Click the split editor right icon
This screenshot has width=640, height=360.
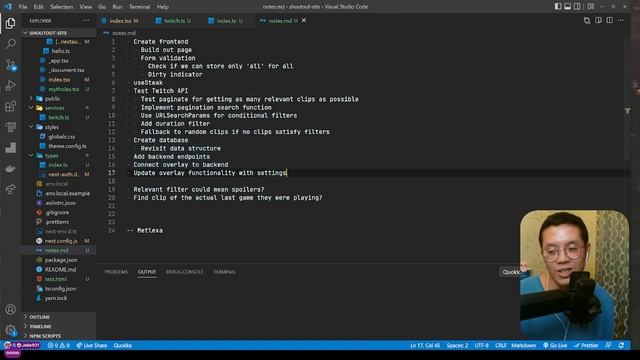pos(609,20)
